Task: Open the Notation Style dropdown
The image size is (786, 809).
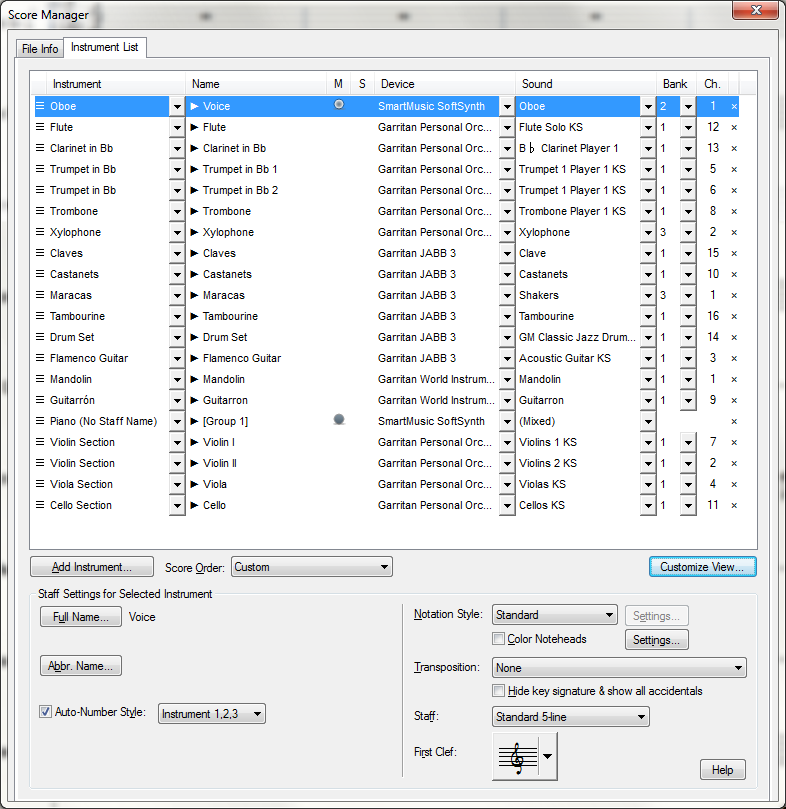Action: point(554,615)
